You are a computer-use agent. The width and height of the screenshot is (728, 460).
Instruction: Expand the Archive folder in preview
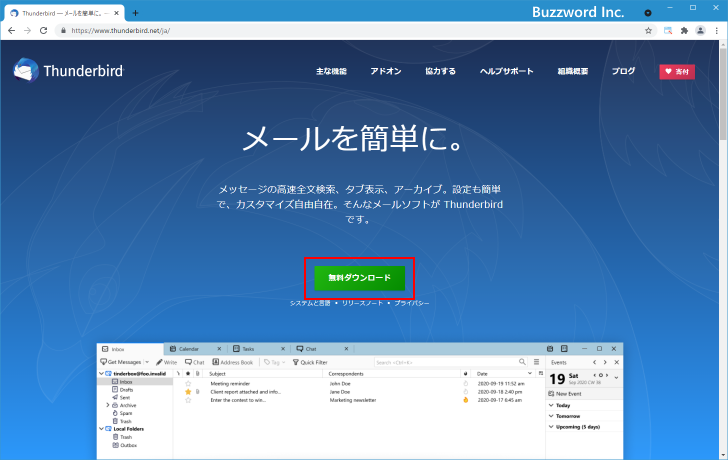coord(108,405)
